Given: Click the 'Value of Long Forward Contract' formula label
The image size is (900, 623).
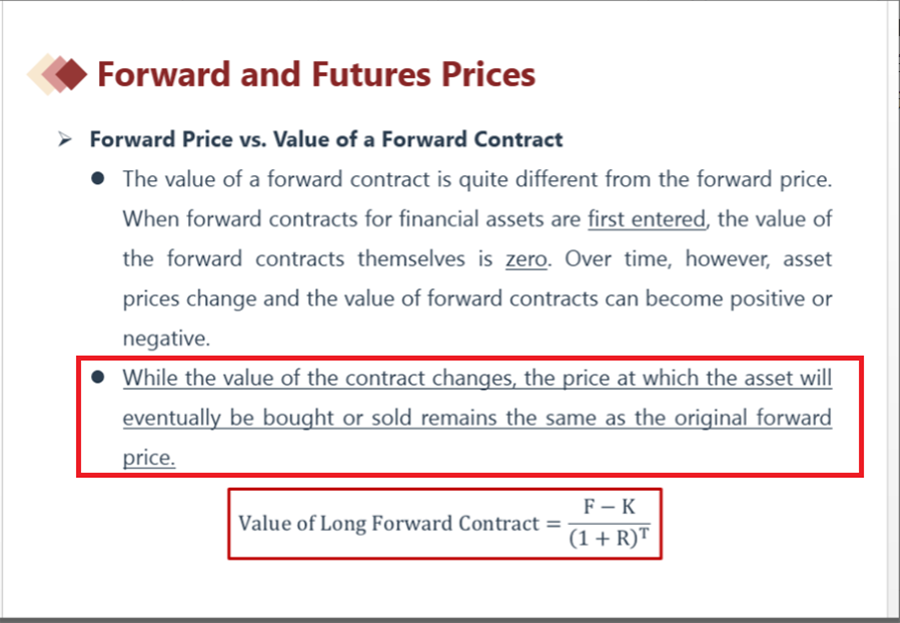Looking at the screenshot, I should pyautogui.click(x=389, y=524).
